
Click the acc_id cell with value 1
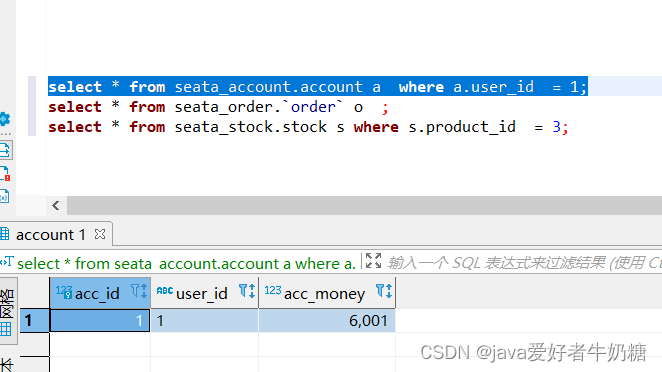100,320
